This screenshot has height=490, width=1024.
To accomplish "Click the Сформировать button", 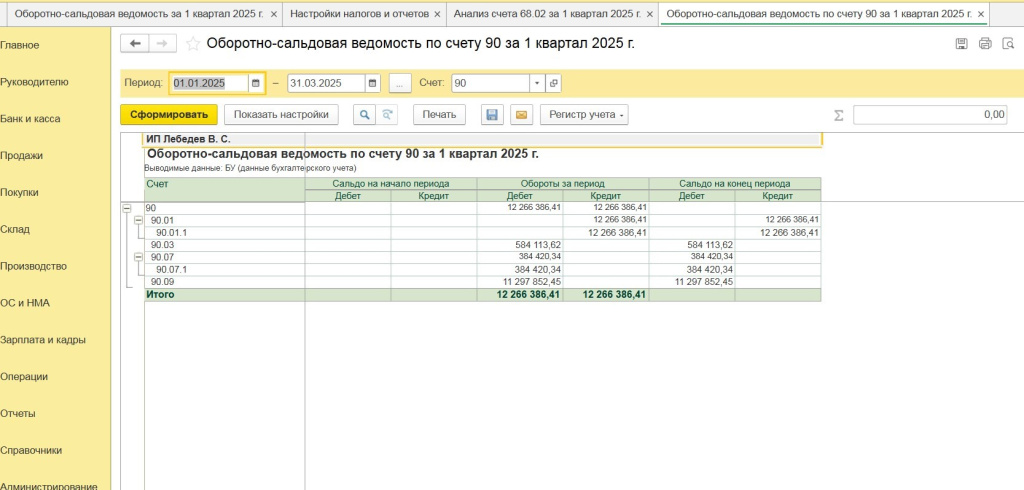I will click(x=168, y=114).
